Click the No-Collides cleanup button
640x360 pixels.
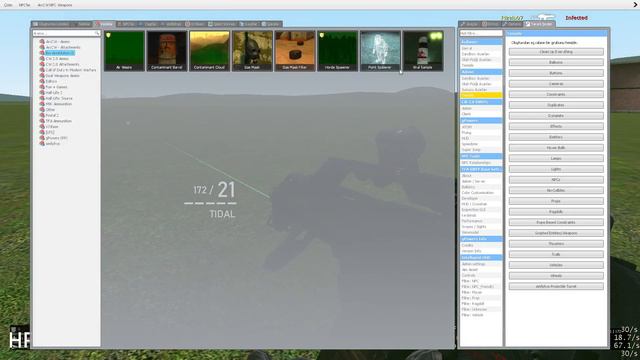[x=556, y=190]
